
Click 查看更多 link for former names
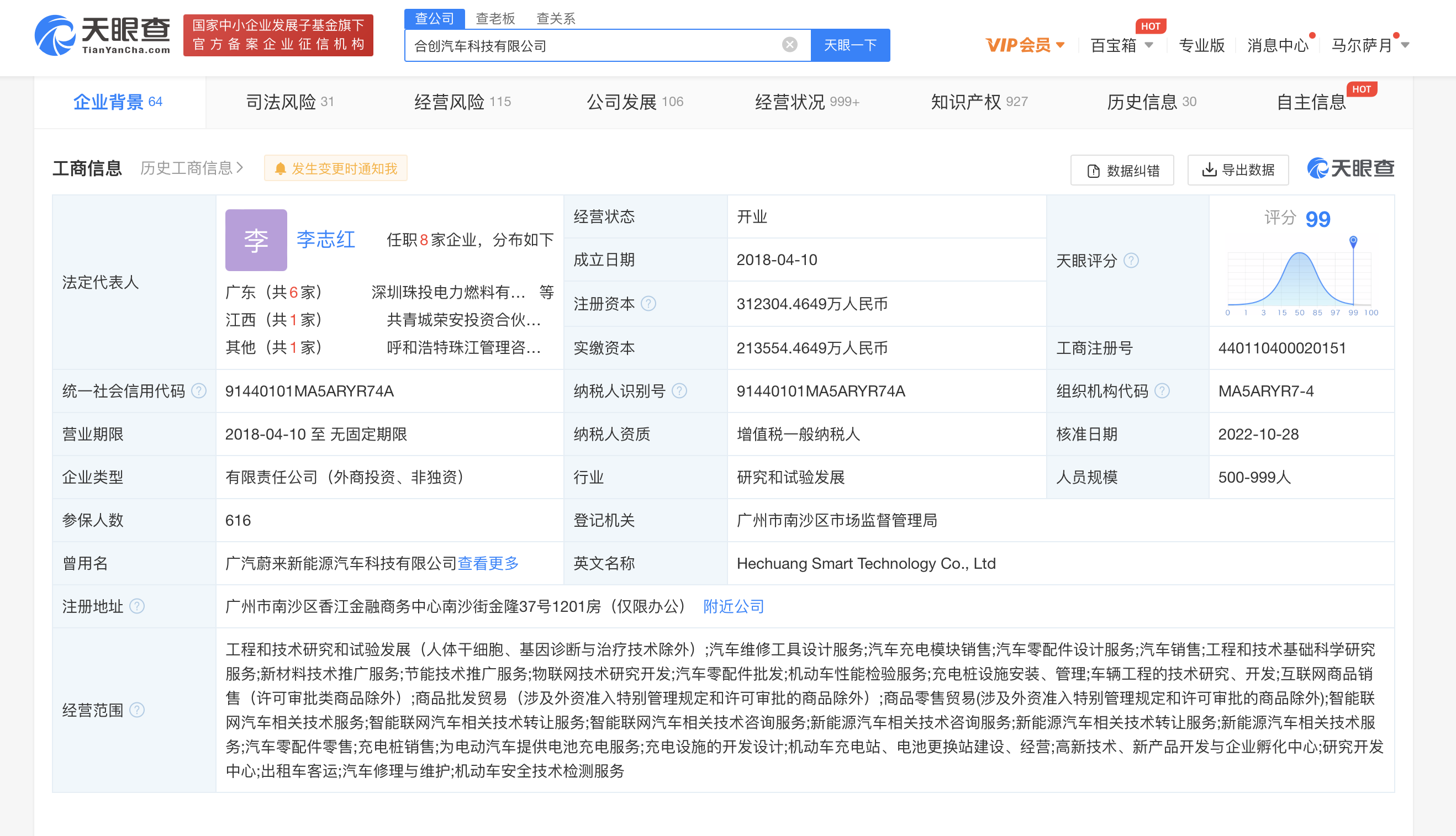coord(488,563)
